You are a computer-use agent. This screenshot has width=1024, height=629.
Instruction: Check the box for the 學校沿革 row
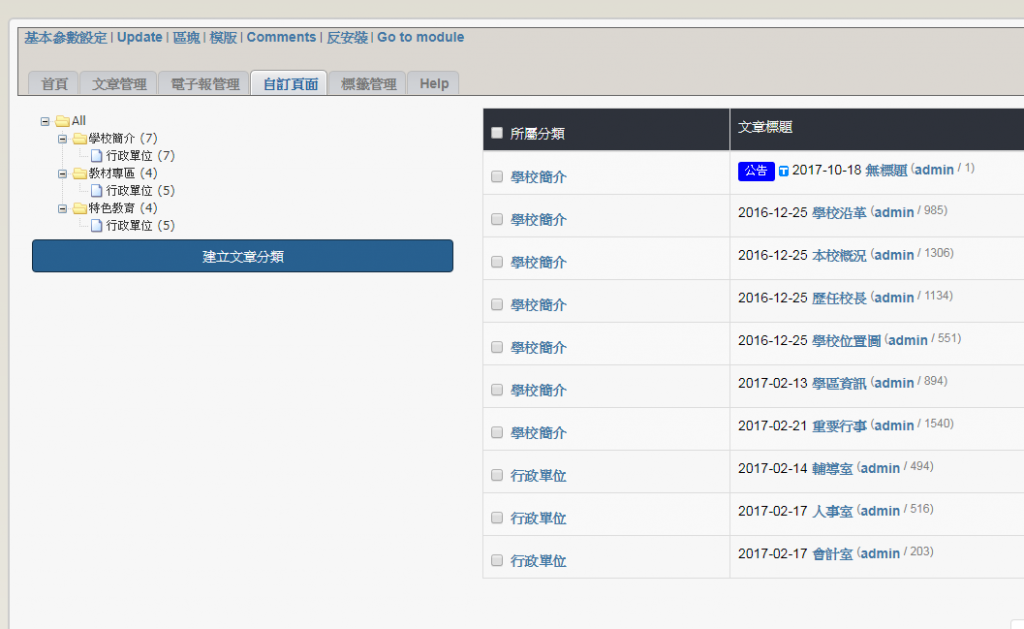(497, 219)
